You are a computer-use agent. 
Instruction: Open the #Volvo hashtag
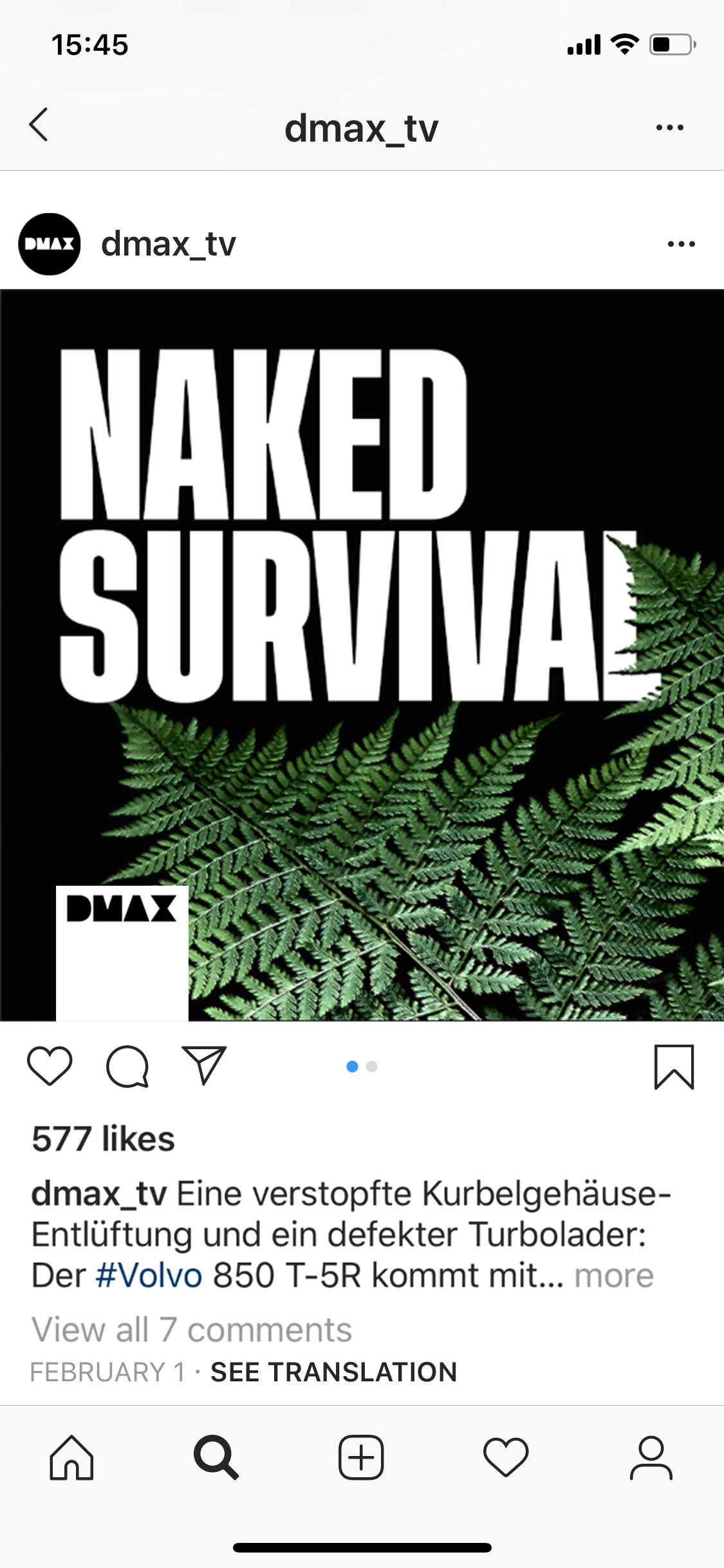click(x=149, y=1275)
